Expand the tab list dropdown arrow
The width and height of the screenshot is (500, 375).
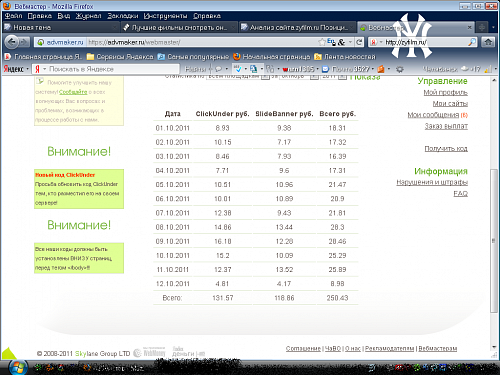point(493,27)
